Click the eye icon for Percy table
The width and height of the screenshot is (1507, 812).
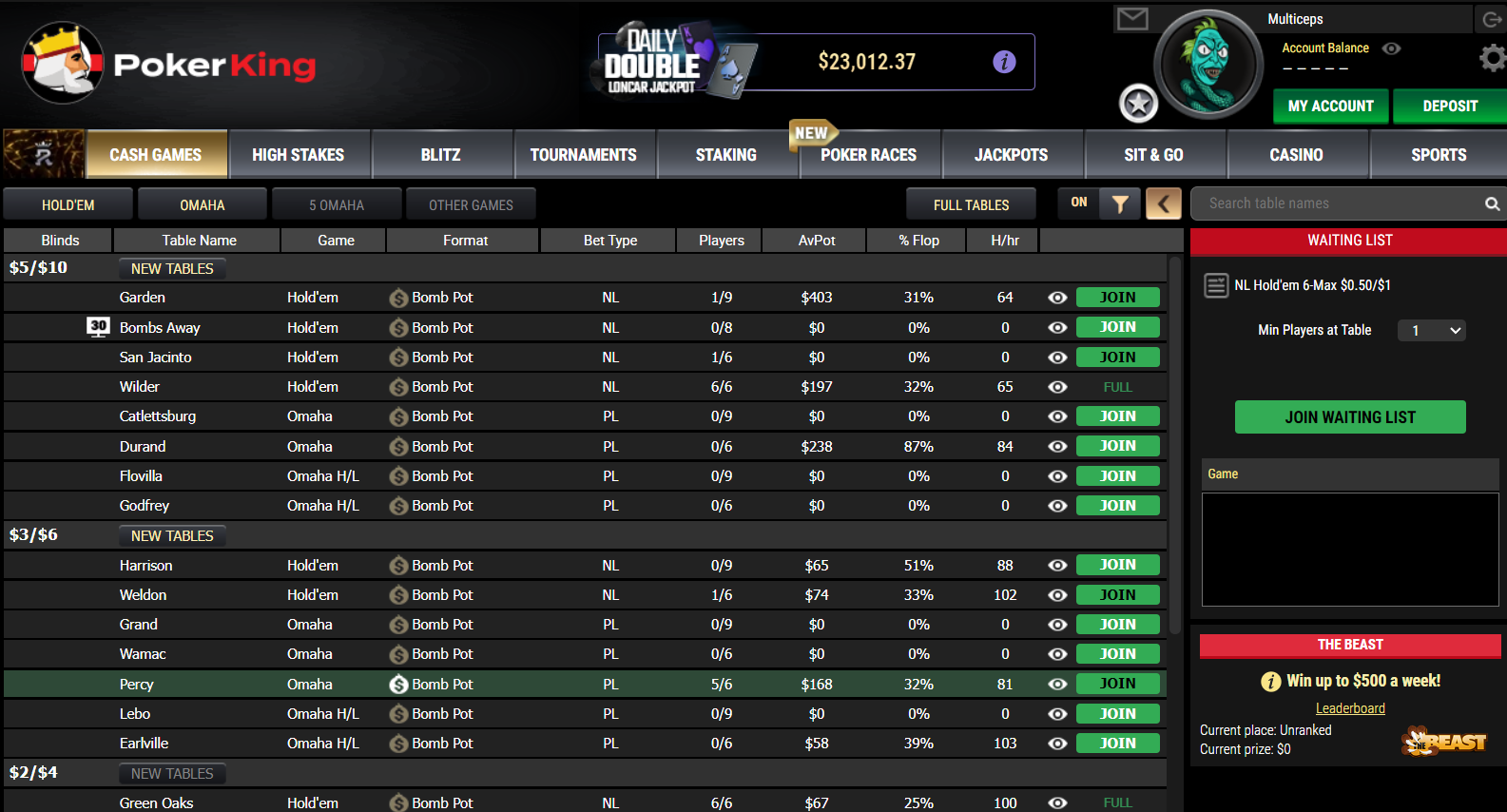[x=1056, y=685]
